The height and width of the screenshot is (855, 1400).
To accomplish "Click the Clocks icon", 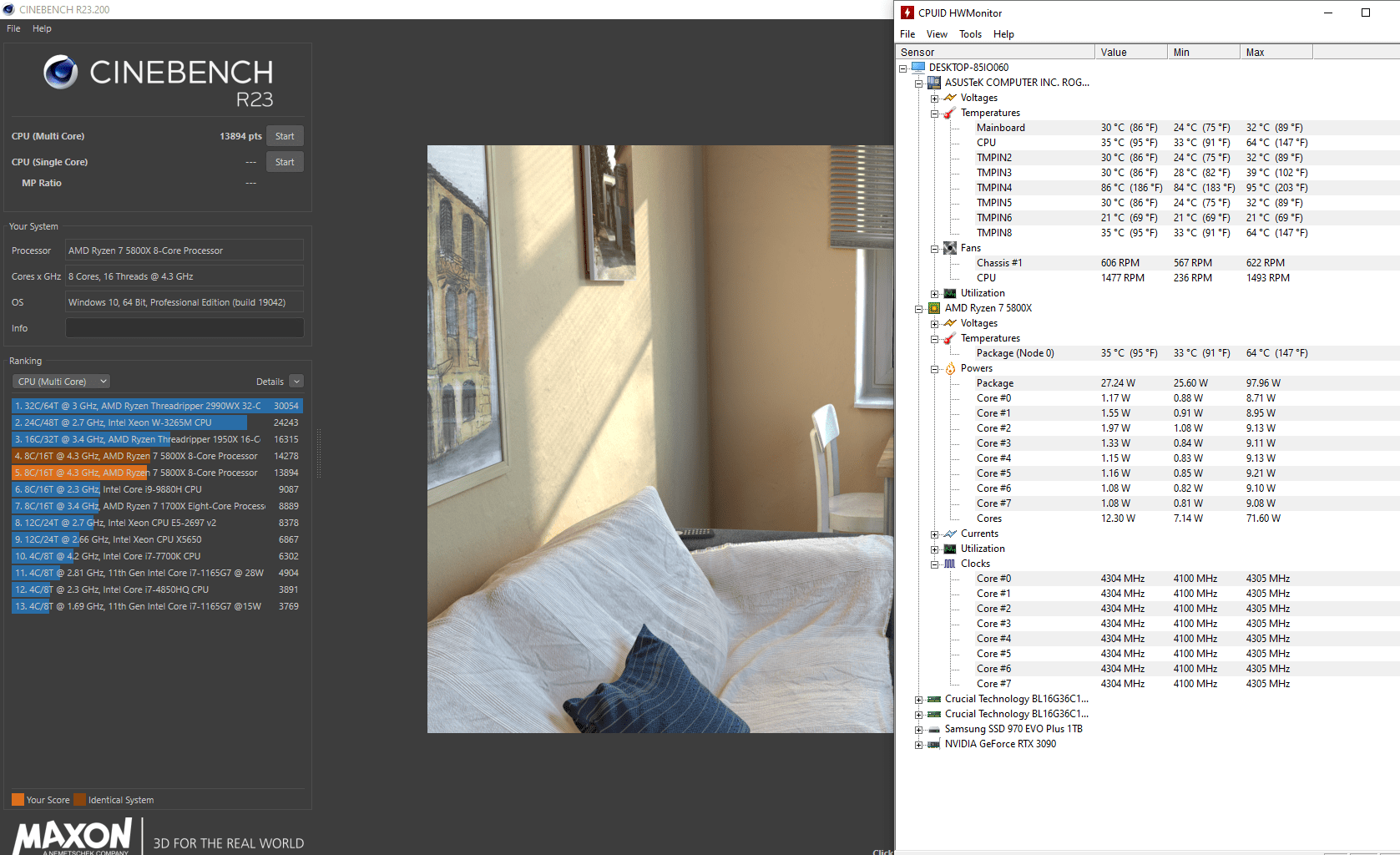I will point(950,564).
